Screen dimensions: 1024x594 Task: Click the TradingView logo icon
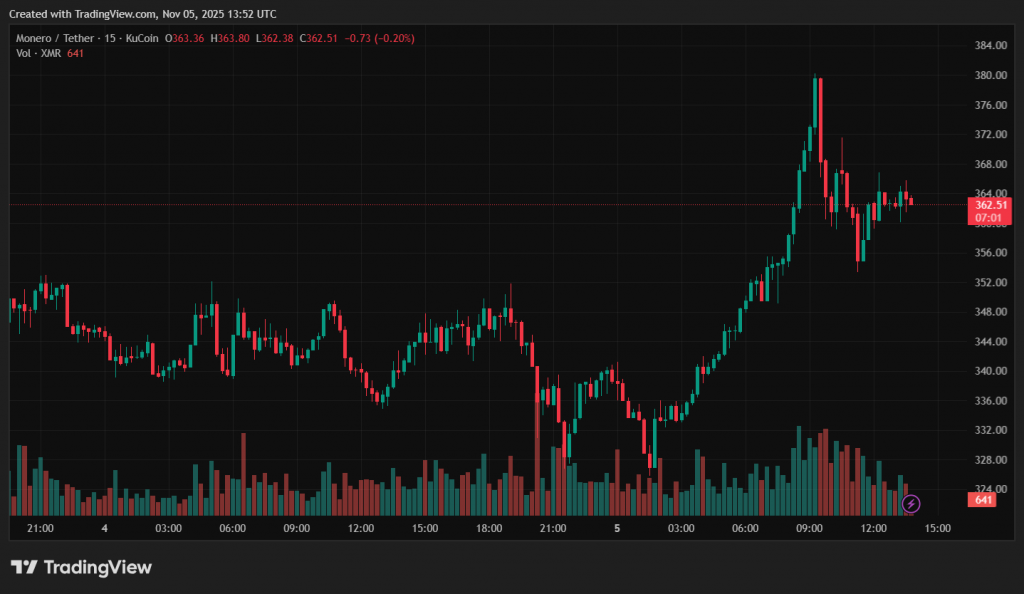point(24,567)
